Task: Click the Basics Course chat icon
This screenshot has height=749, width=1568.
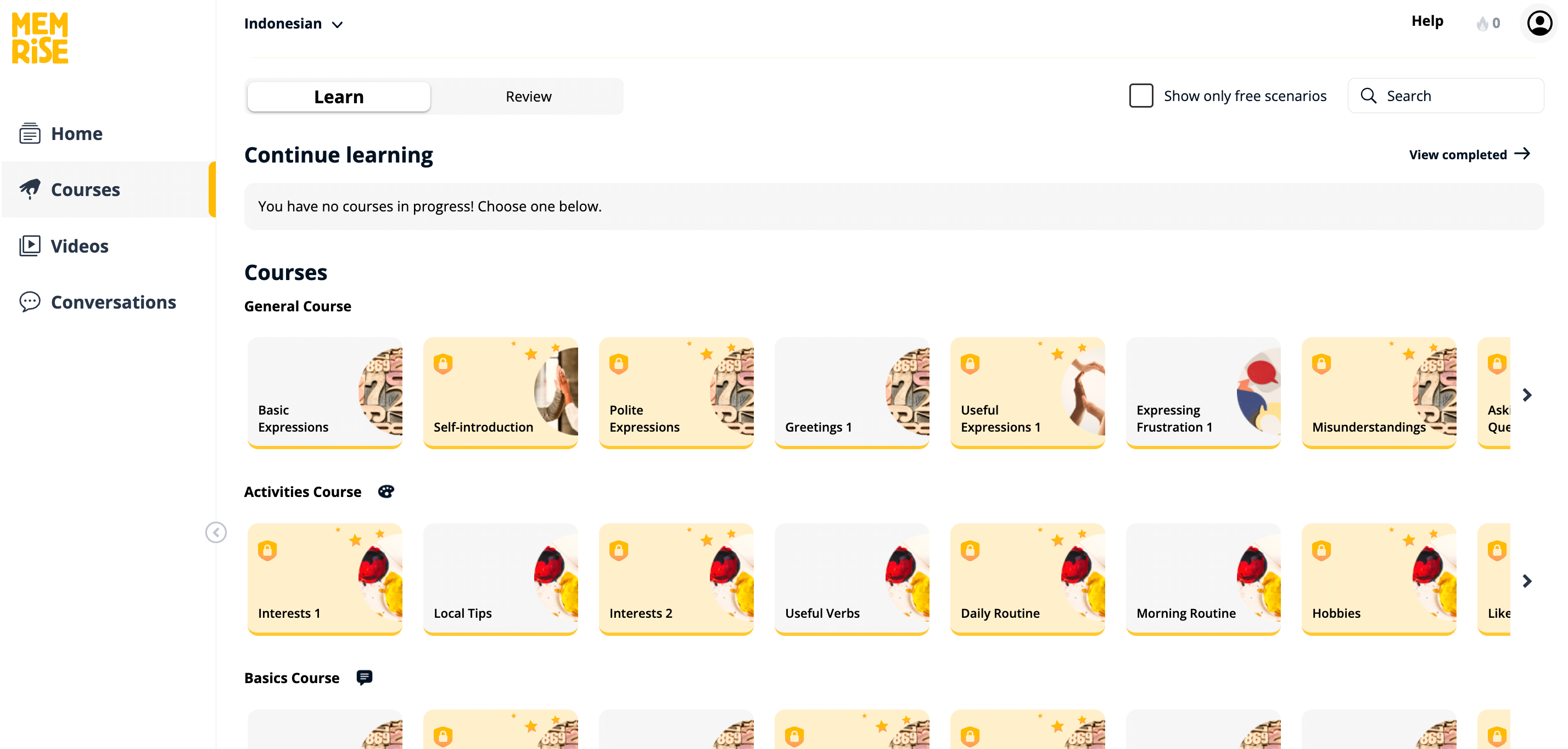Action: tap(364, 677)
